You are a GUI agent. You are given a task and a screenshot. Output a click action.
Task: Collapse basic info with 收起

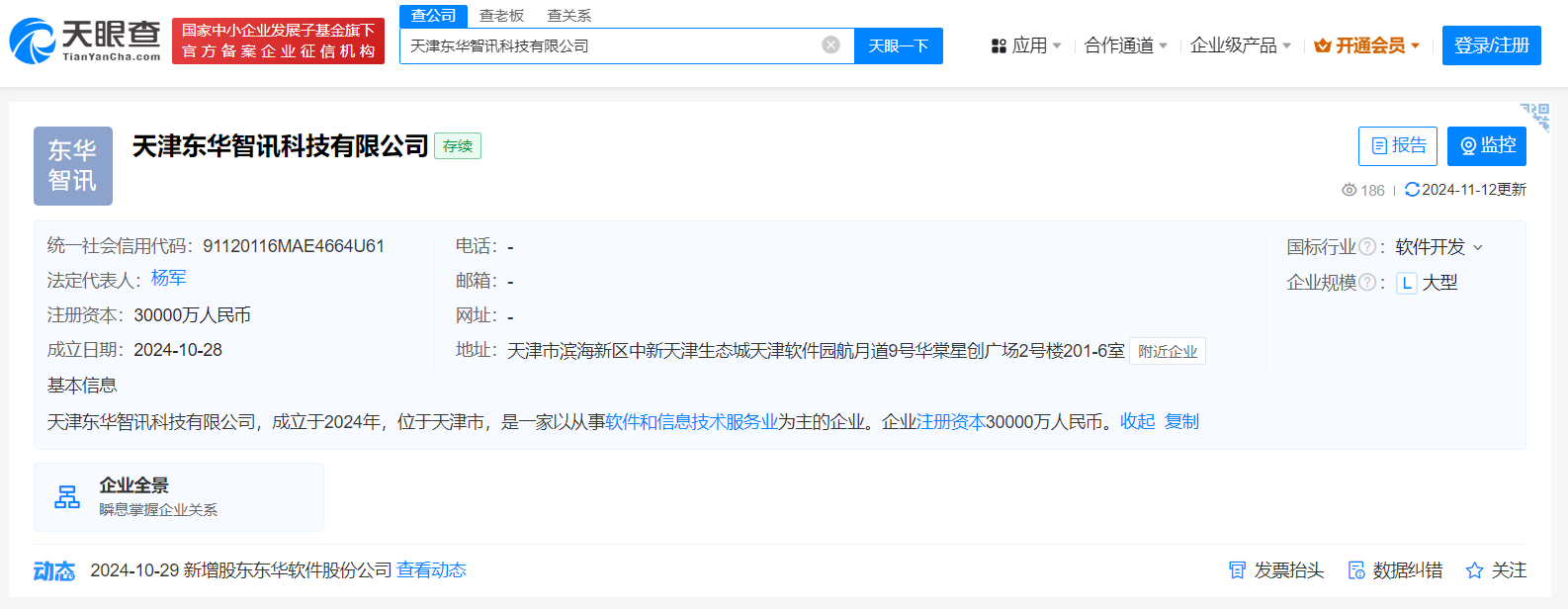[x=1137, y=422]
